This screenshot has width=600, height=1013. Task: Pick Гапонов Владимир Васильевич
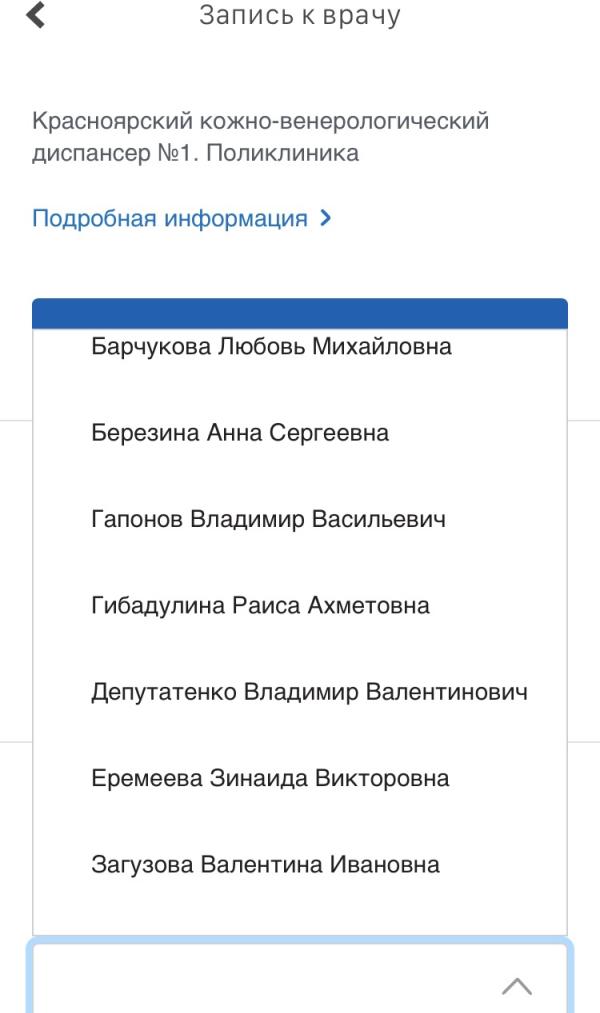click(300, 519)
